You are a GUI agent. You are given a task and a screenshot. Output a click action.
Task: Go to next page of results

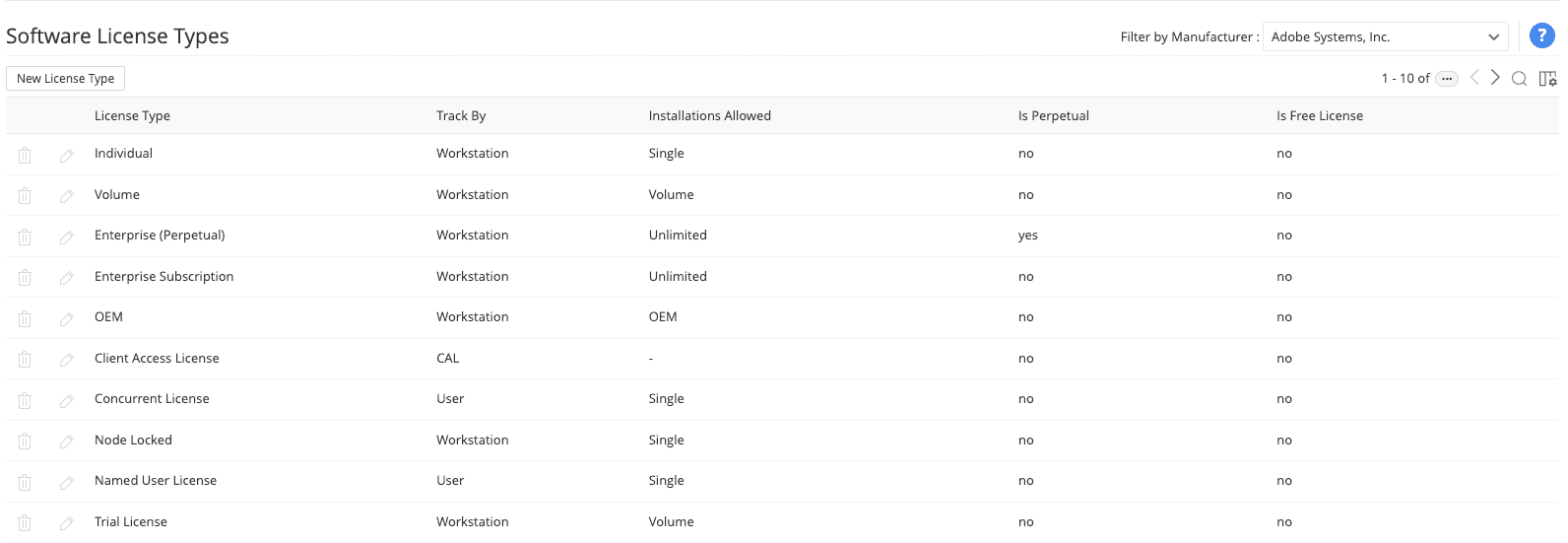(x=1495, y=78)
